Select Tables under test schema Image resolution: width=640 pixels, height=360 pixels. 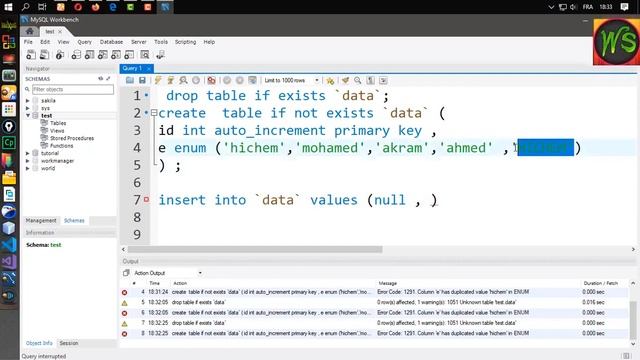point(58,123)
